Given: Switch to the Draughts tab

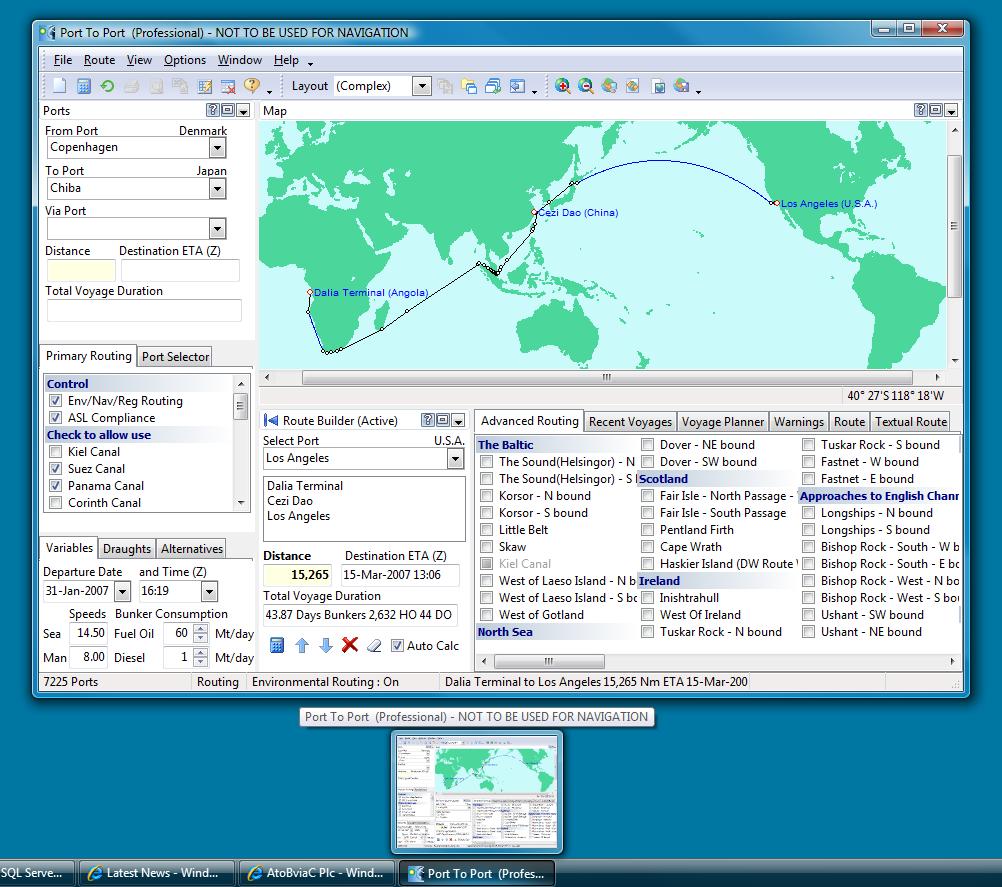Looking at the screenshot, I should tap(127, 548).
